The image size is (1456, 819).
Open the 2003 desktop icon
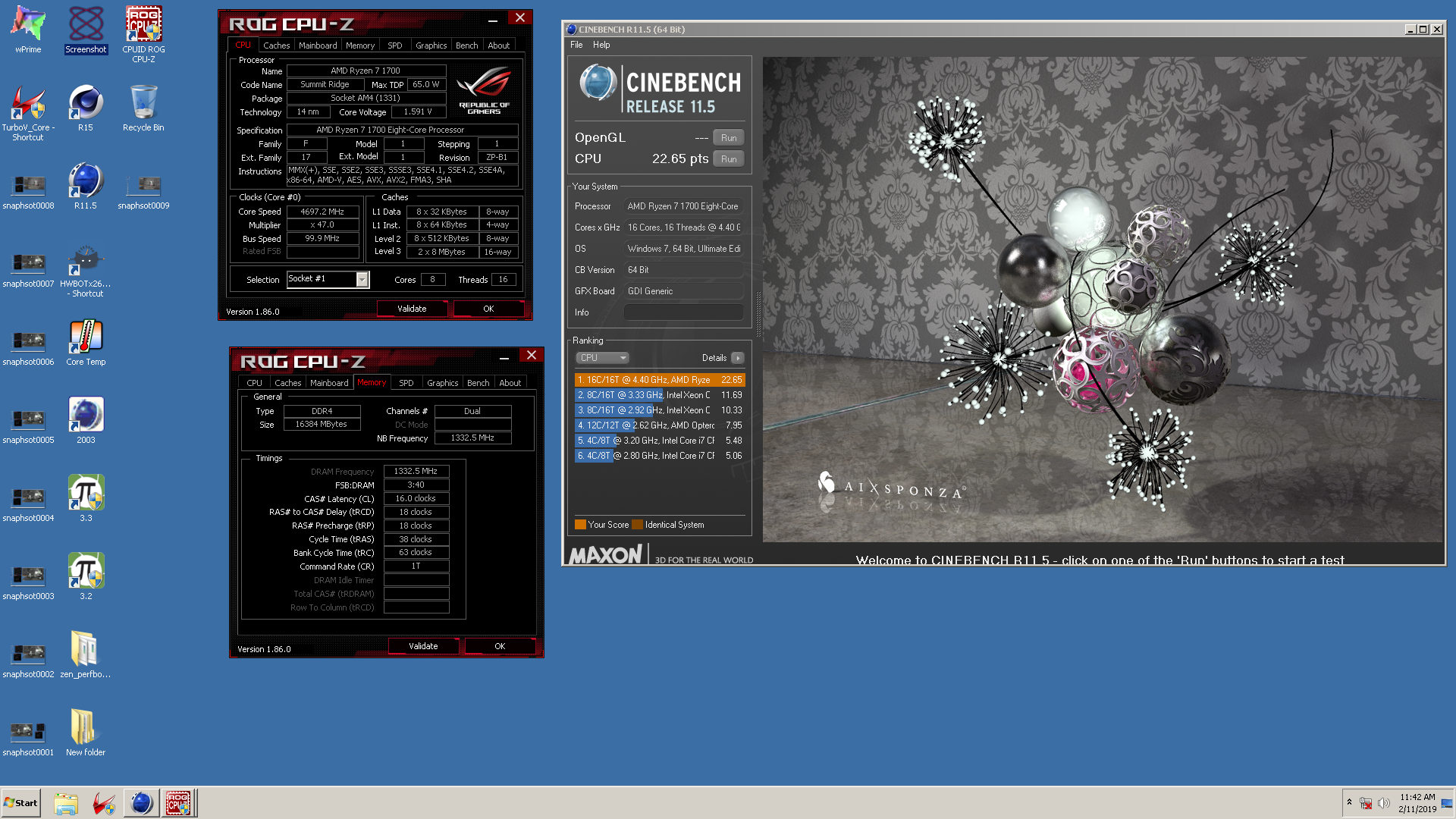[x=86, y=420]
